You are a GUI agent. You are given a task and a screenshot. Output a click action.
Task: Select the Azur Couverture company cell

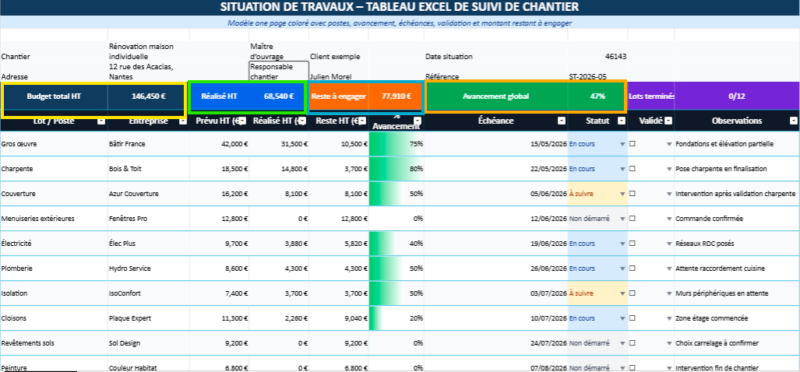(x=148, y=193)
